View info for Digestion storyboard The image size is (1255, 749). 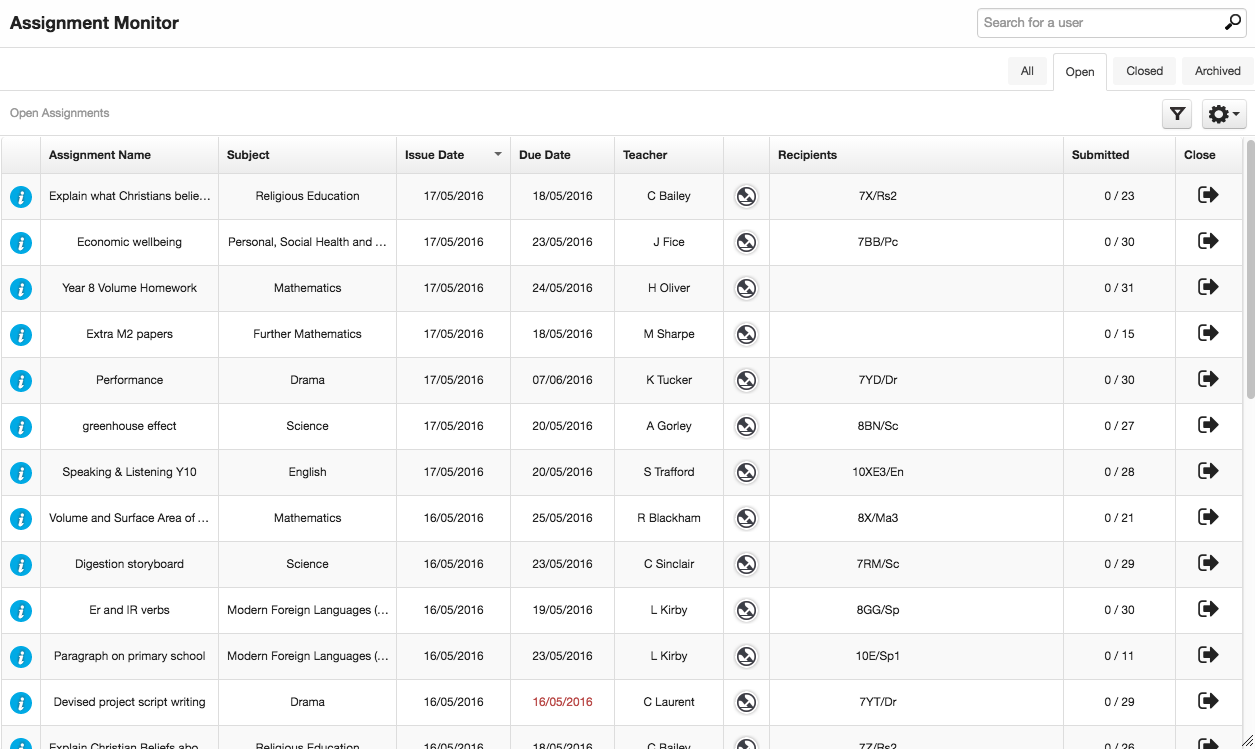click(21, 565)
